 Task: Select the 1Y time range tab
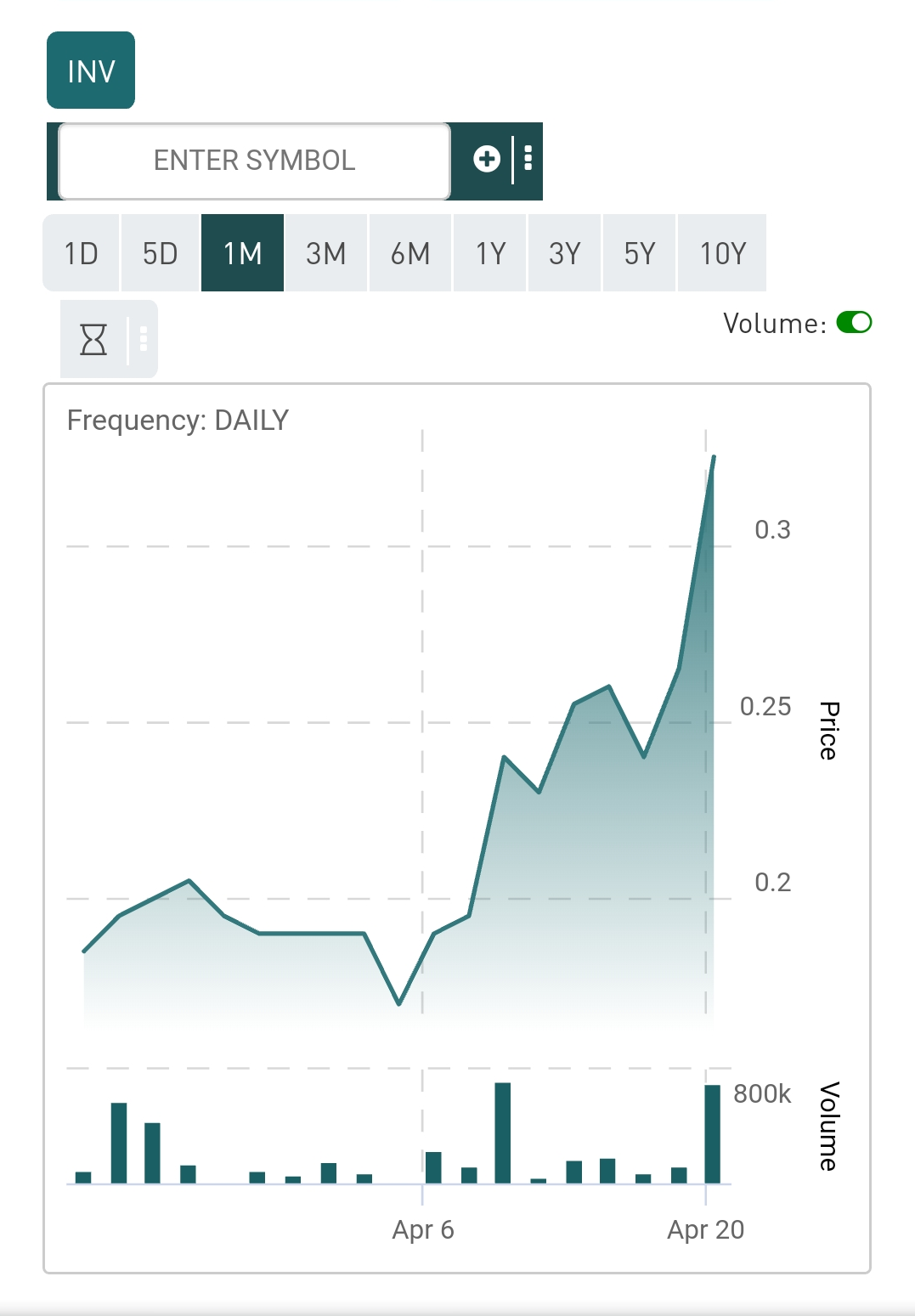[x=490, y=253]
